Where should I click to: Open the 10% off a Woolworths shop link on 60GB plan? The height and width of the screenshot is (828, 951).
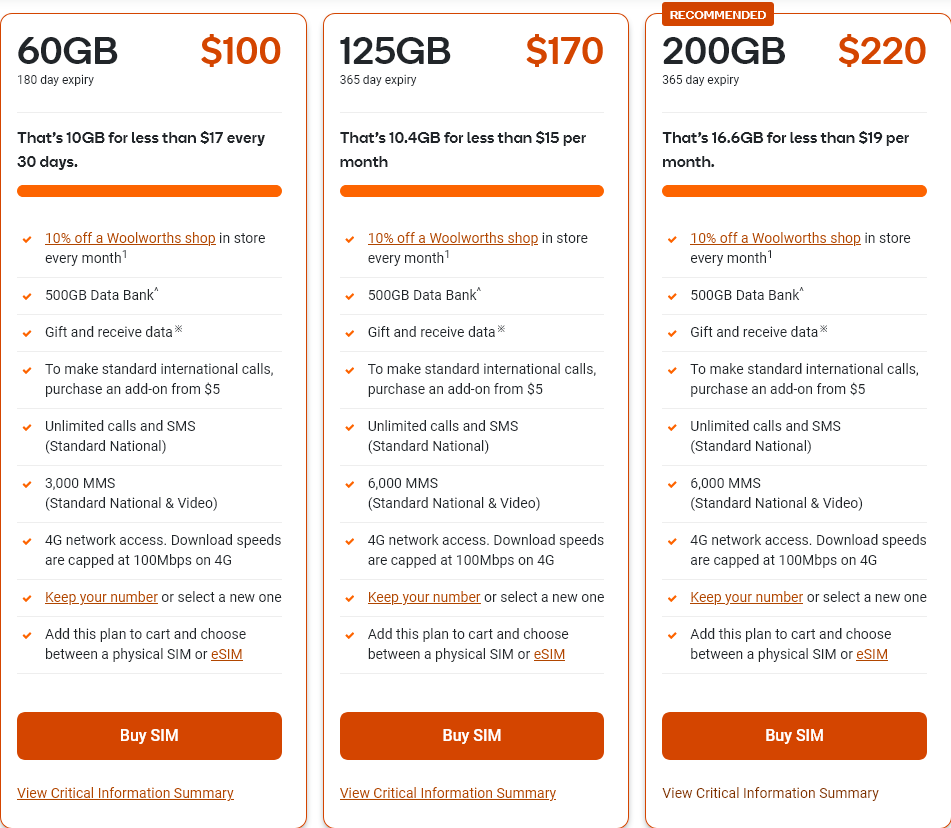pyautogui.click(x=129, y=238)
